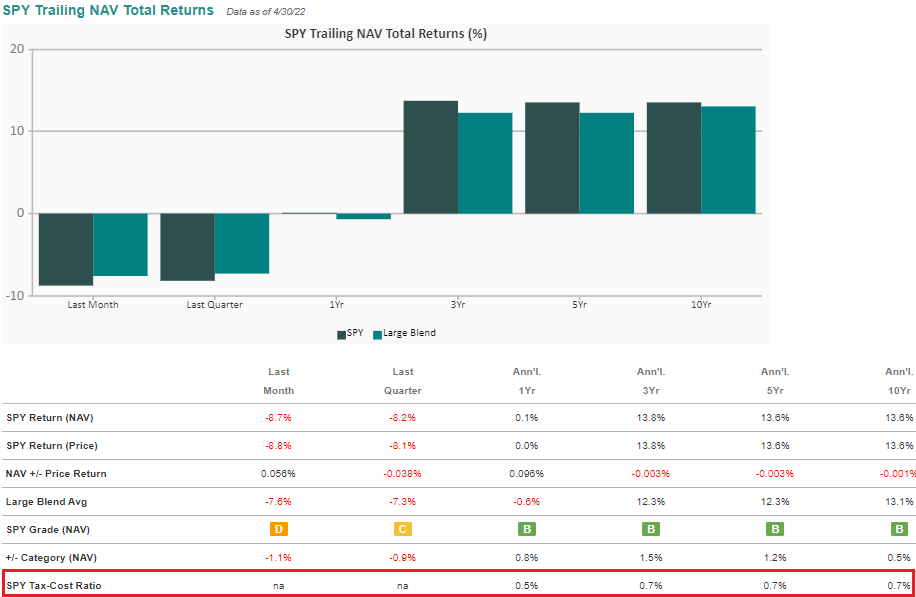Screen dimensions: 916x597
Task: Click the teal Large Blend bar for Last Quarter
Action: 242,244
